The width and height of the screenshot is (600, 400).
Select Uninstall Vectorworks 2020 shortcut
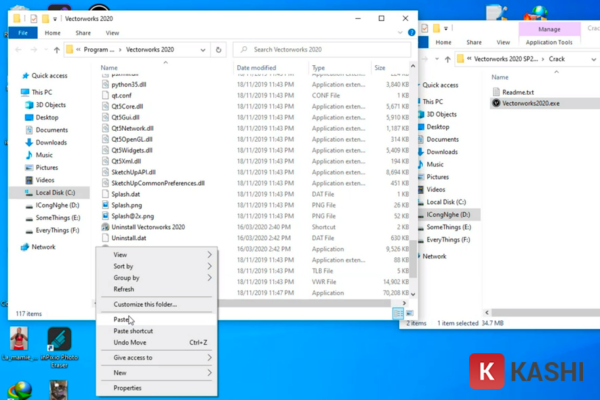(148, 227)
